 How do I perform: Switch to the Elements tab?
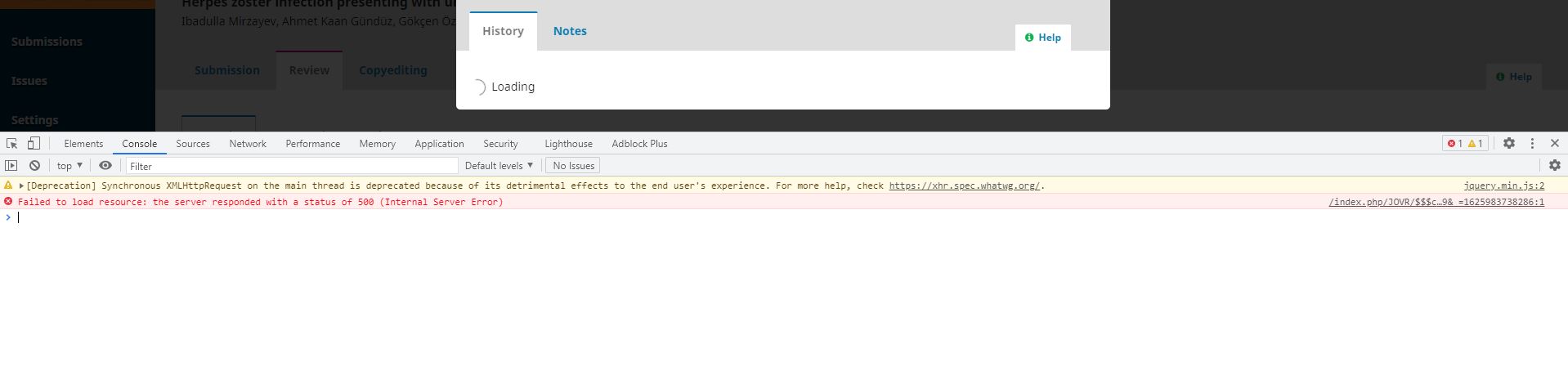(83, 143)
